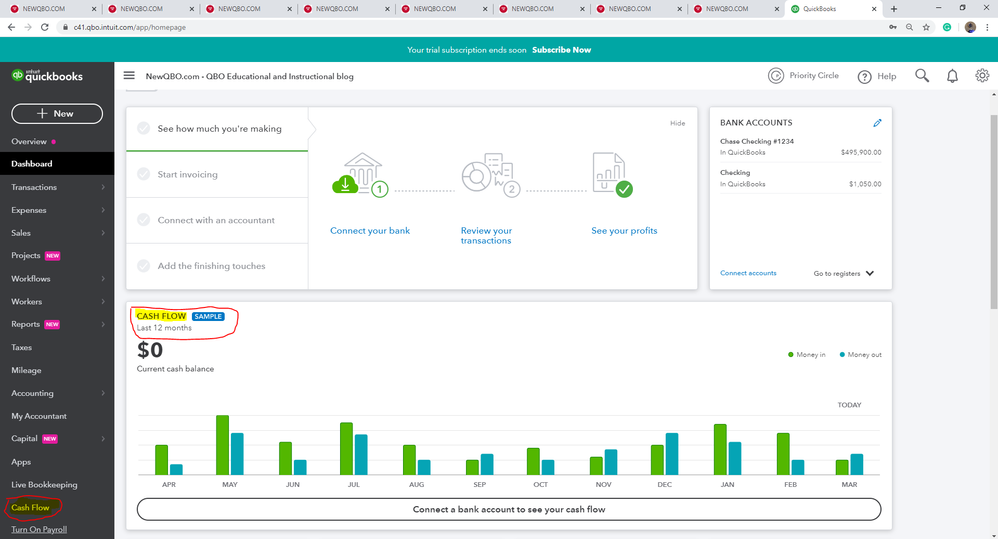998x539 pixels.
Task: Click the Connect your bank illustration
Action: coord(361,176)
